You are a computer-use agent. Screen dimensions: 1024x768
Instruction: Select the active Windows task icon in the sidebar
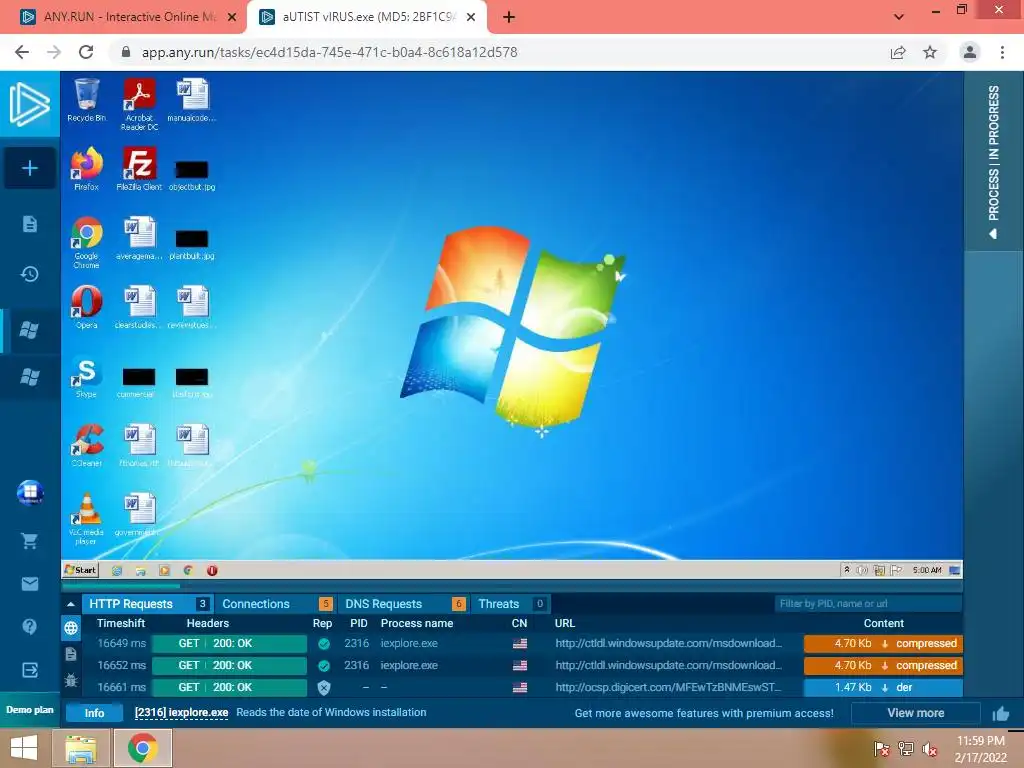tap(29, 330)
